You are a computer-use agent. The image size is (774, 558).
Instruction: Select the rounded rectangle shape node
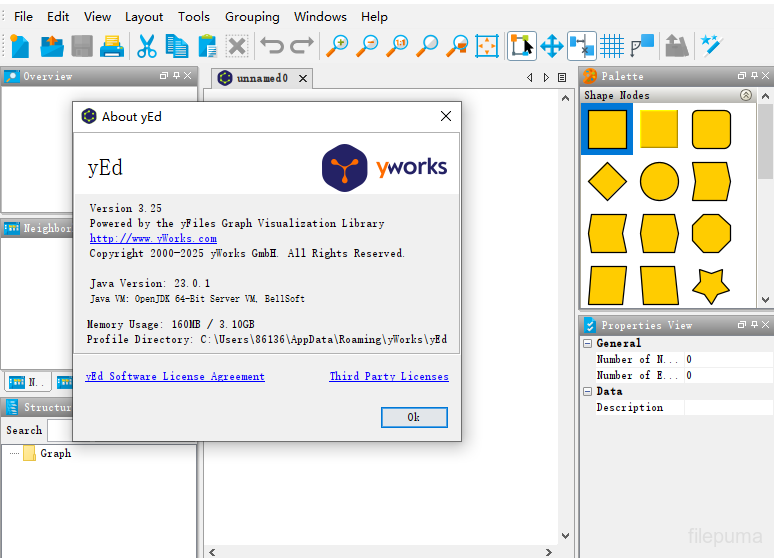[711, 129]
